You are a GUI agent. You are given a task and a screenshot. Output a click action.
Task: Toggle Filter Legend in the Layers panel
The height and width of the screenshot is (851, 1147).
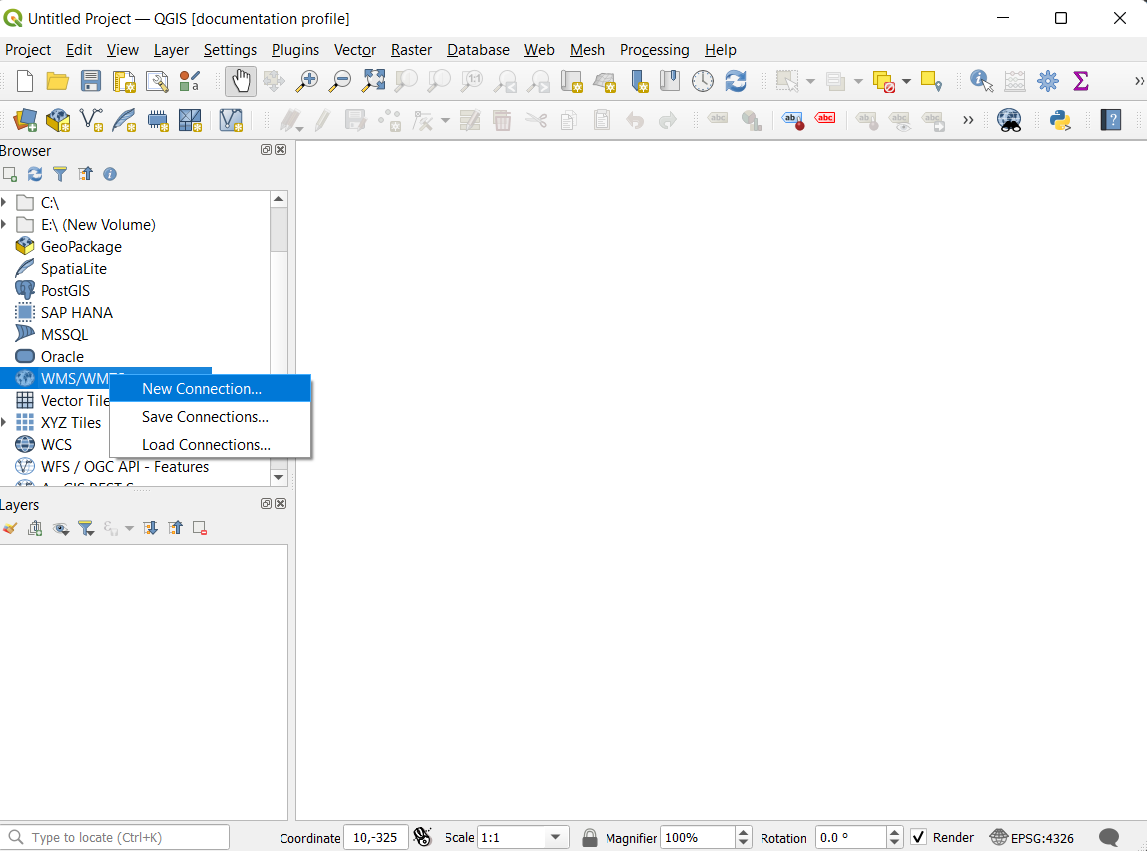tap(86, 528)
